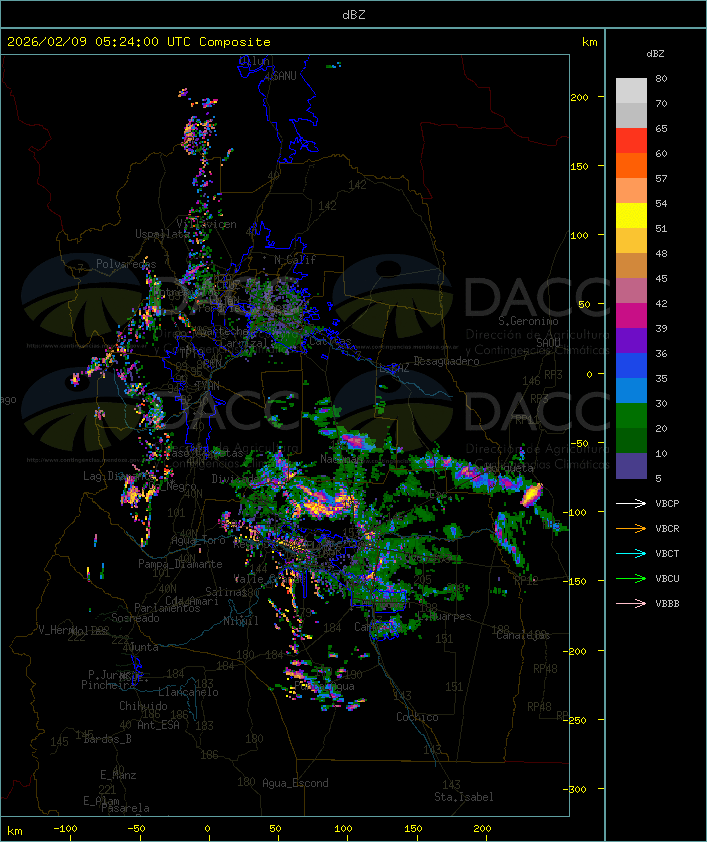
Task: Pick the slate blue 5-10 dBZ swatch
Action: pyautogui.click(x=631, y=466)
